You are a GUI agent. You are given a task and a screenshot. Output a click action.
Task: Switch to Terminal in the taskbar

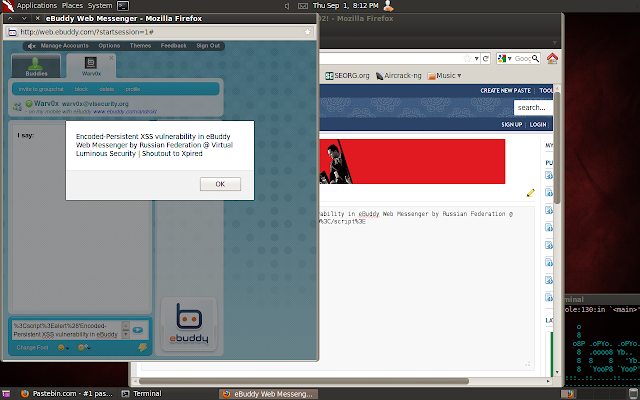141,394
